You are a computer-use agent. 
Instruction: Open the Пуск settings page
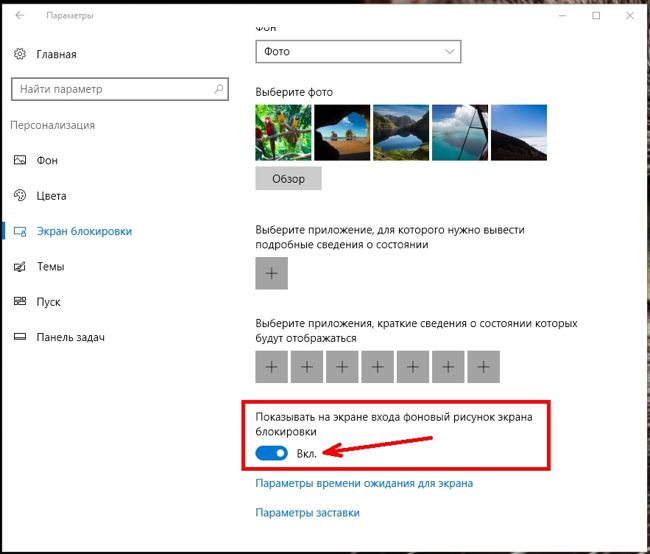49,302
